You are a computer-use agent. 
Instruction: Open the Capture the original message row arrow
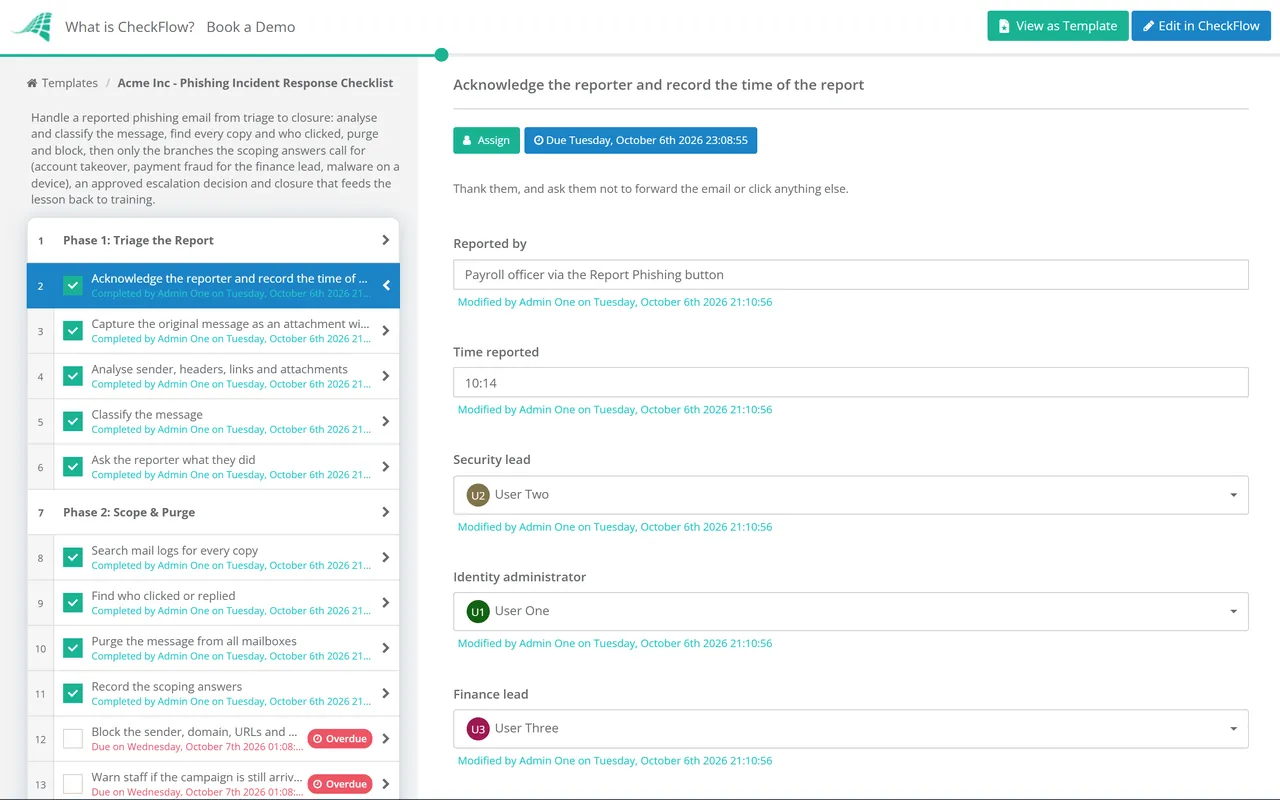click(x=385, y=331)
